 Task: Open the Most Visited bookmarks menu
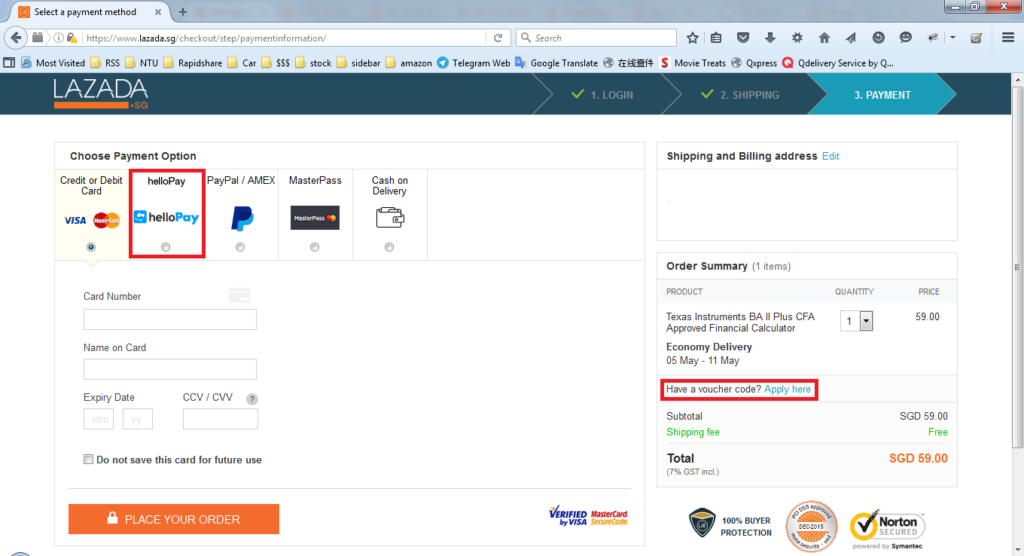click(x=53, y=63)
